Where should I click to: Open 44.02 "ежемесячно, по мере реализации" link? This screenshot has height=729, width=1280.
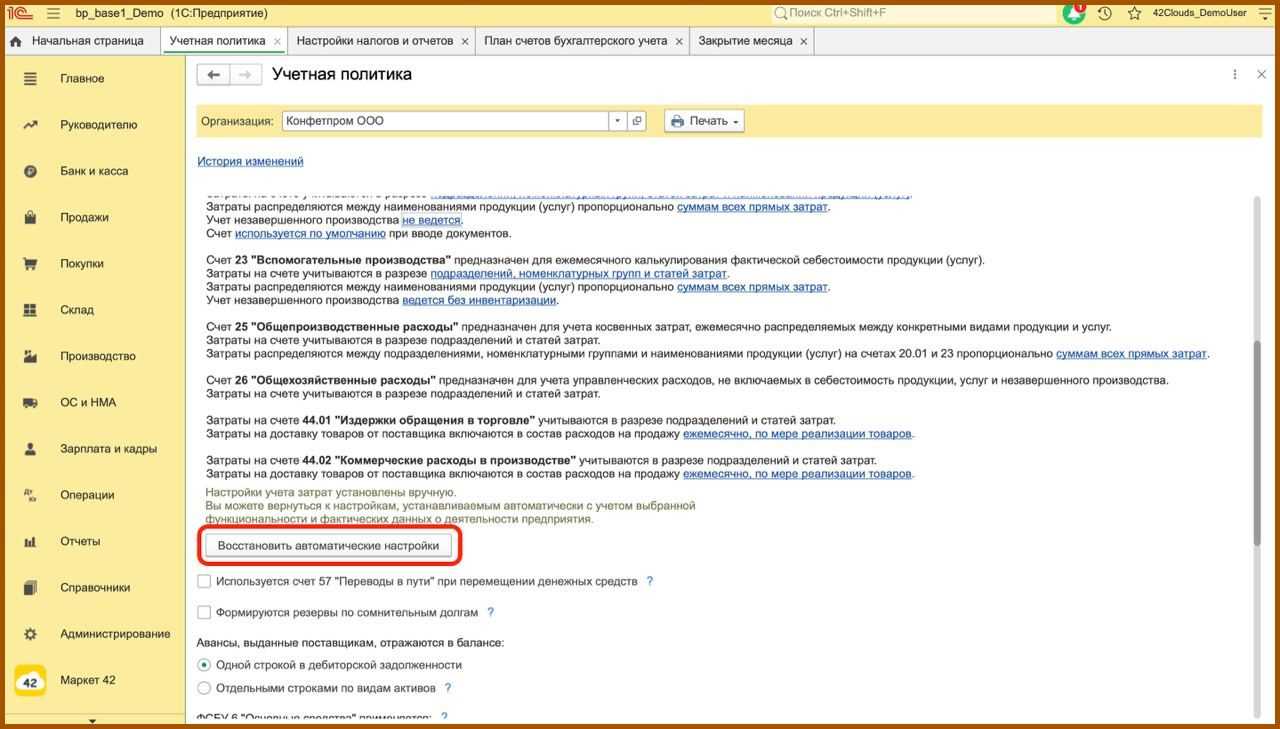tap(797, 474)
